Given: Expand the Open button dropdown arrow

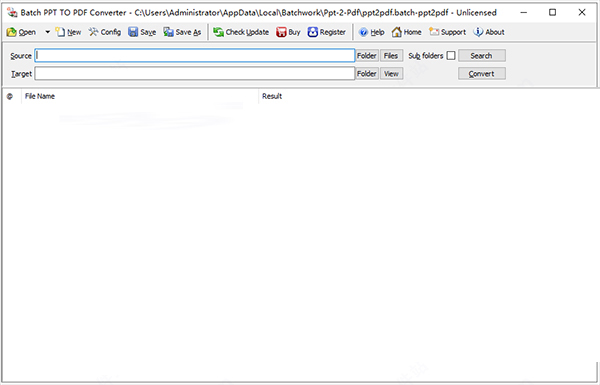Looking at the screenshot, I should coord(47,32).
